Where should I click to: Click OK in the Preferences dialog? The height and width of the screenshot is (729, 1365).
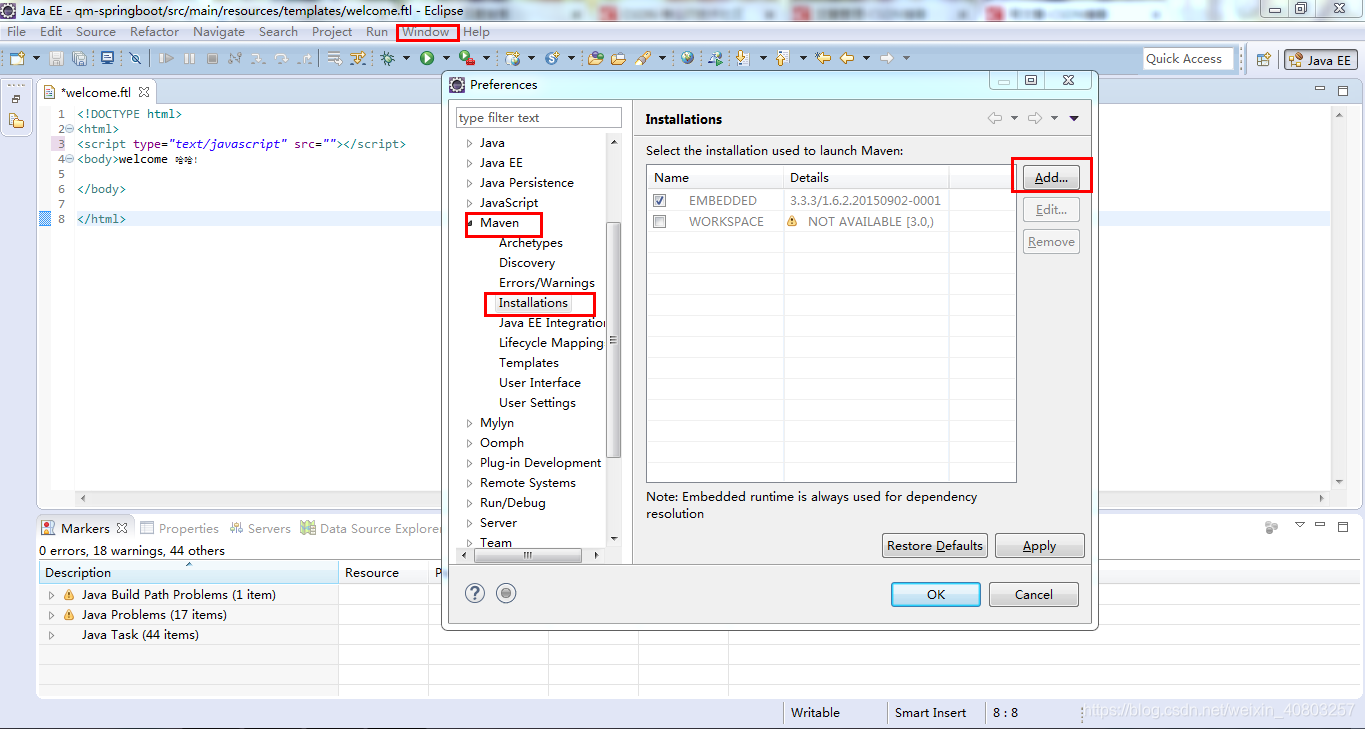click(x=936, y=594)
